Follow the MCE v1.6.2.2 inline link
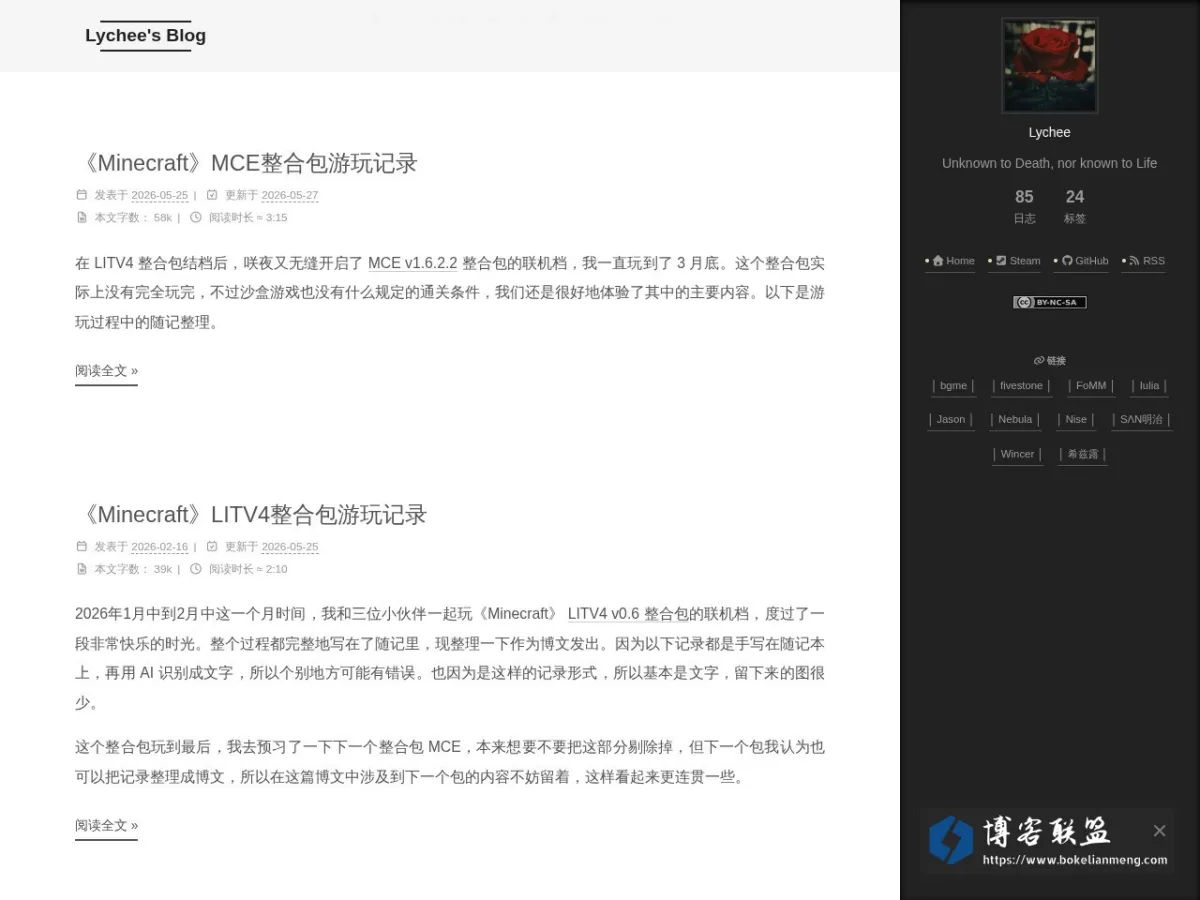The width and height of the screenshot is (1200, 900). [x=412, y=263]
